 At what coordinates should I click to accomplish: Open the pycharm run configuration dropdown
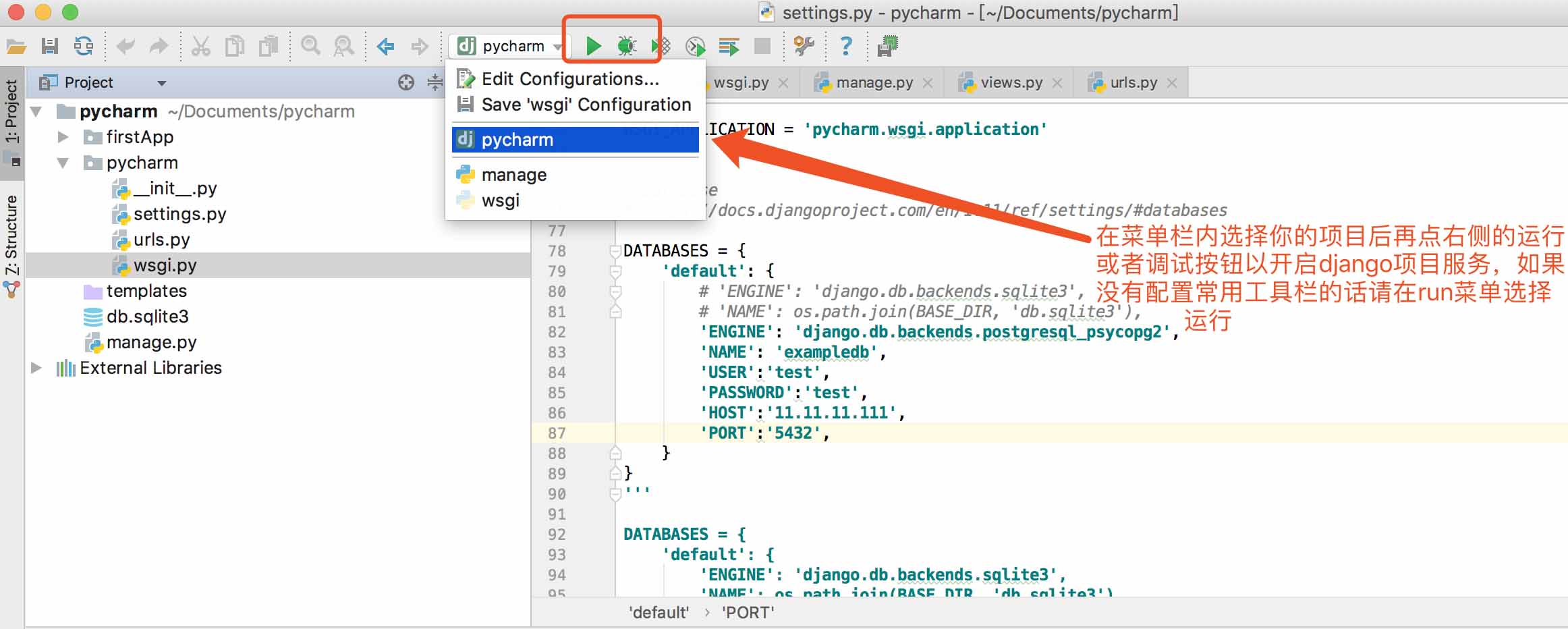509,46
